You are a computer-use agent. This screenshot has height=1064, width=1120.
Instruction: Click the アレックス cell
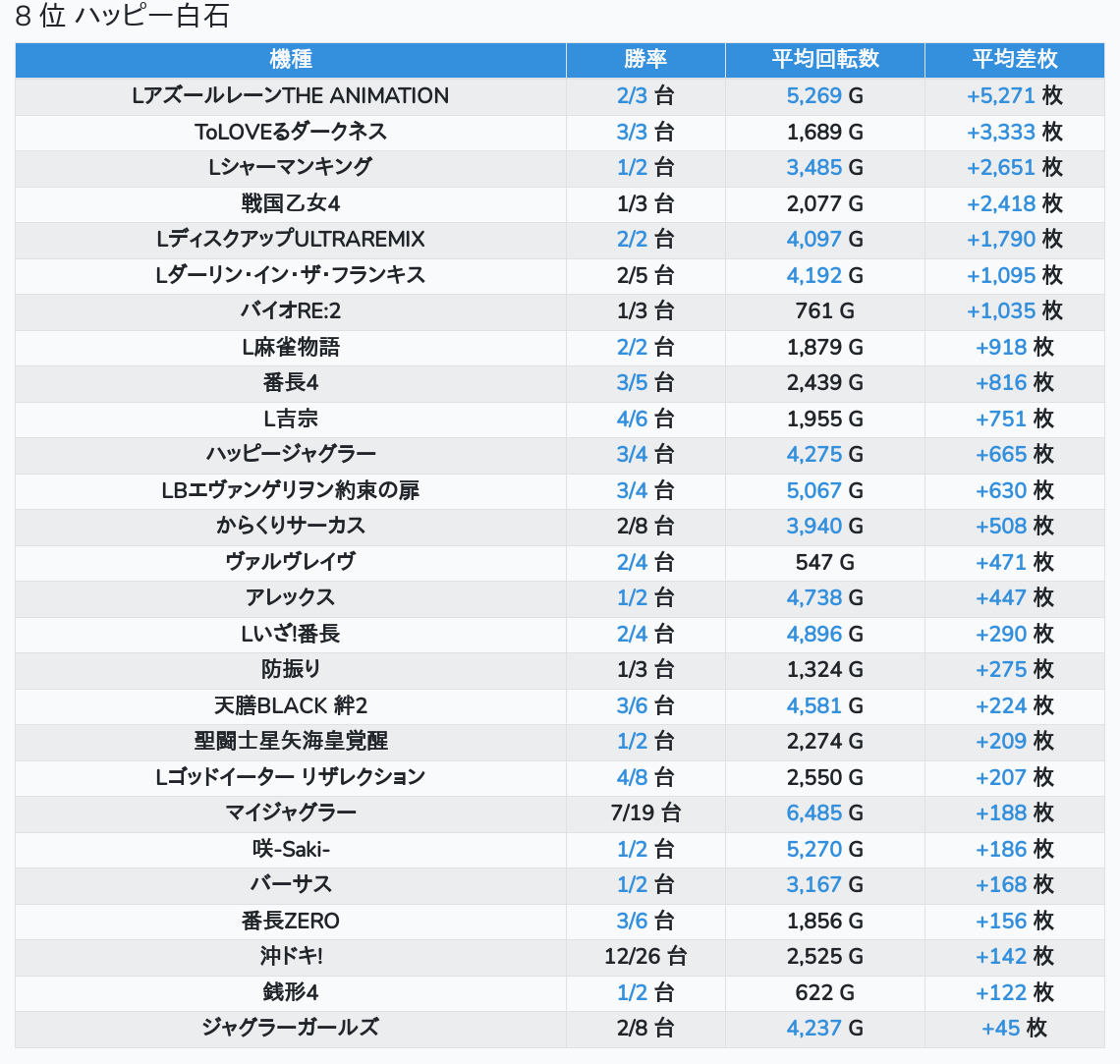coord(291,597)
